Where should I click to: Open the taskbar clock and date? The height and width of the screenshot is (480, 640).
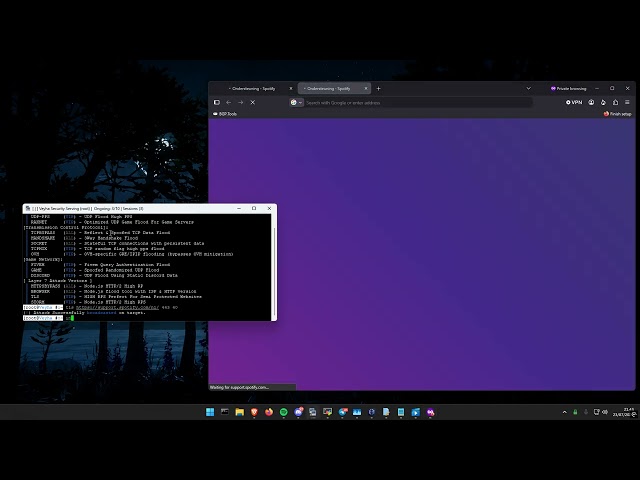623,412
